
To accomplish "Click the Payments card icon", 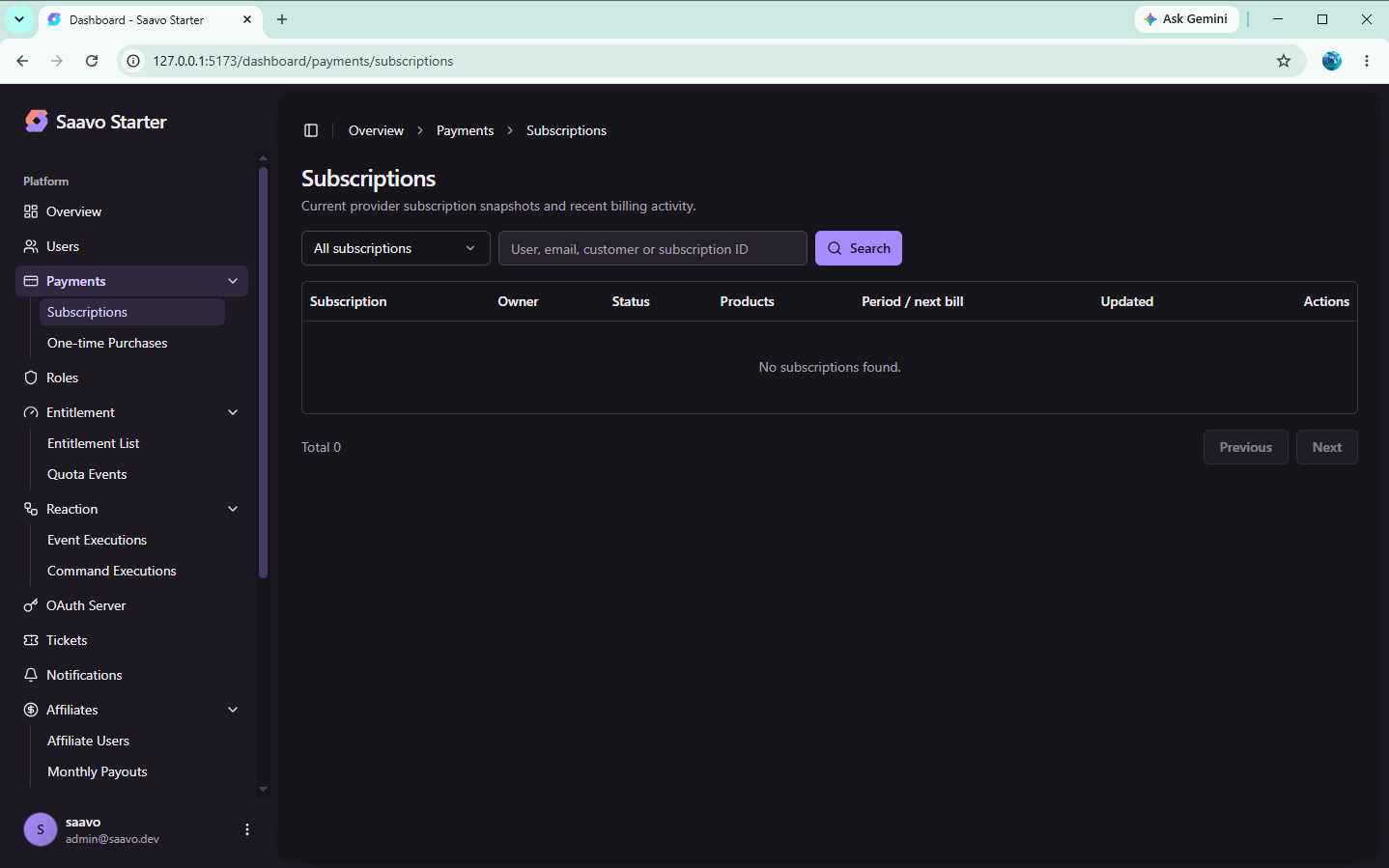I will 31,281.
